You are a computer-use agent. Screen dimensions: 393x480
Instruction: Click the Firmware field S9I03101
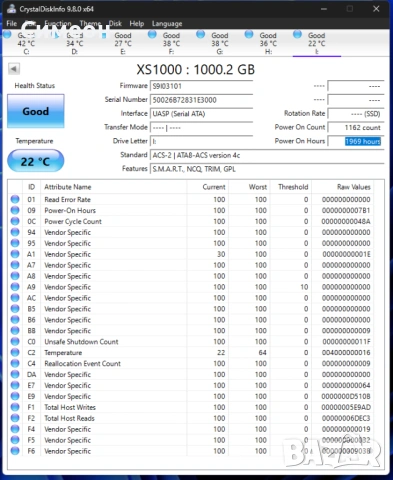201,86
